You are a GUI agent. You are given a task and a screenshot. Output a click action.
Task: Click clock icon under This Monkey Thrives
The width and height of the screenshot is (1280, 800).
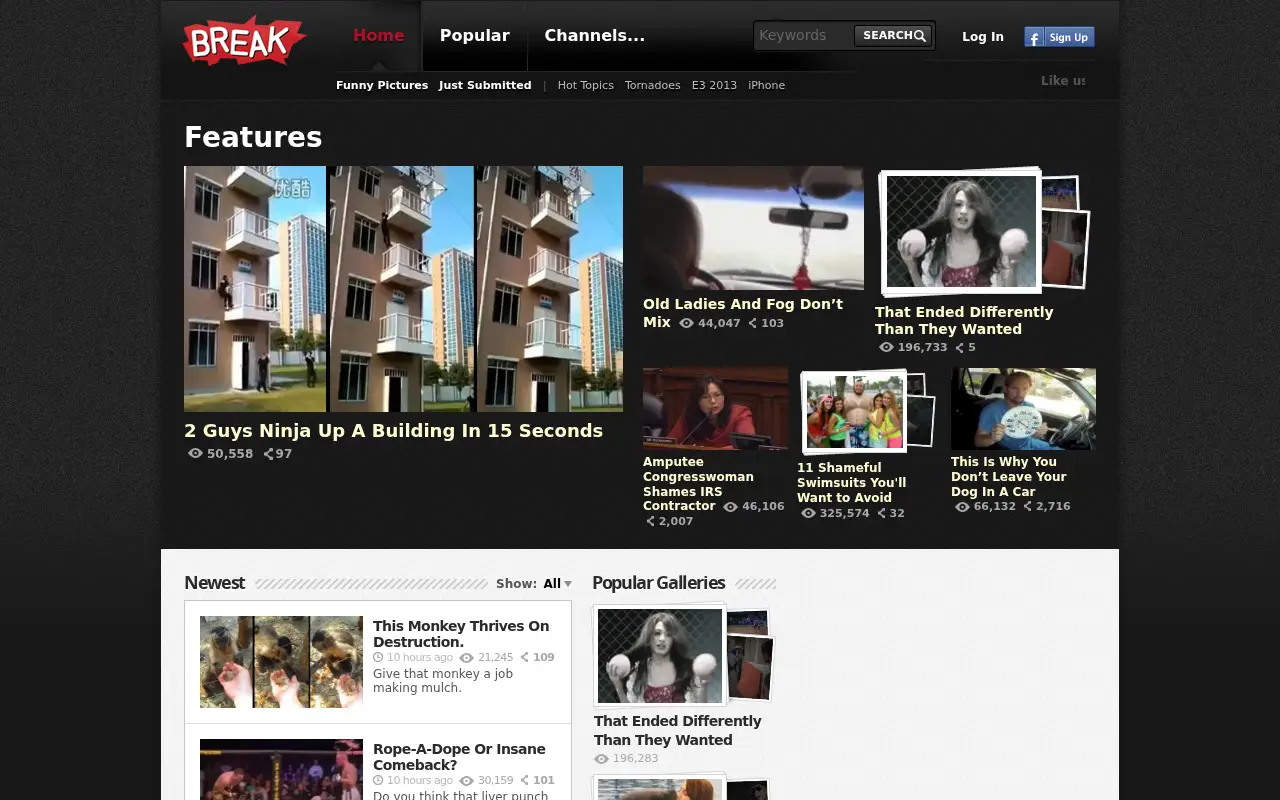coord(378,657)
